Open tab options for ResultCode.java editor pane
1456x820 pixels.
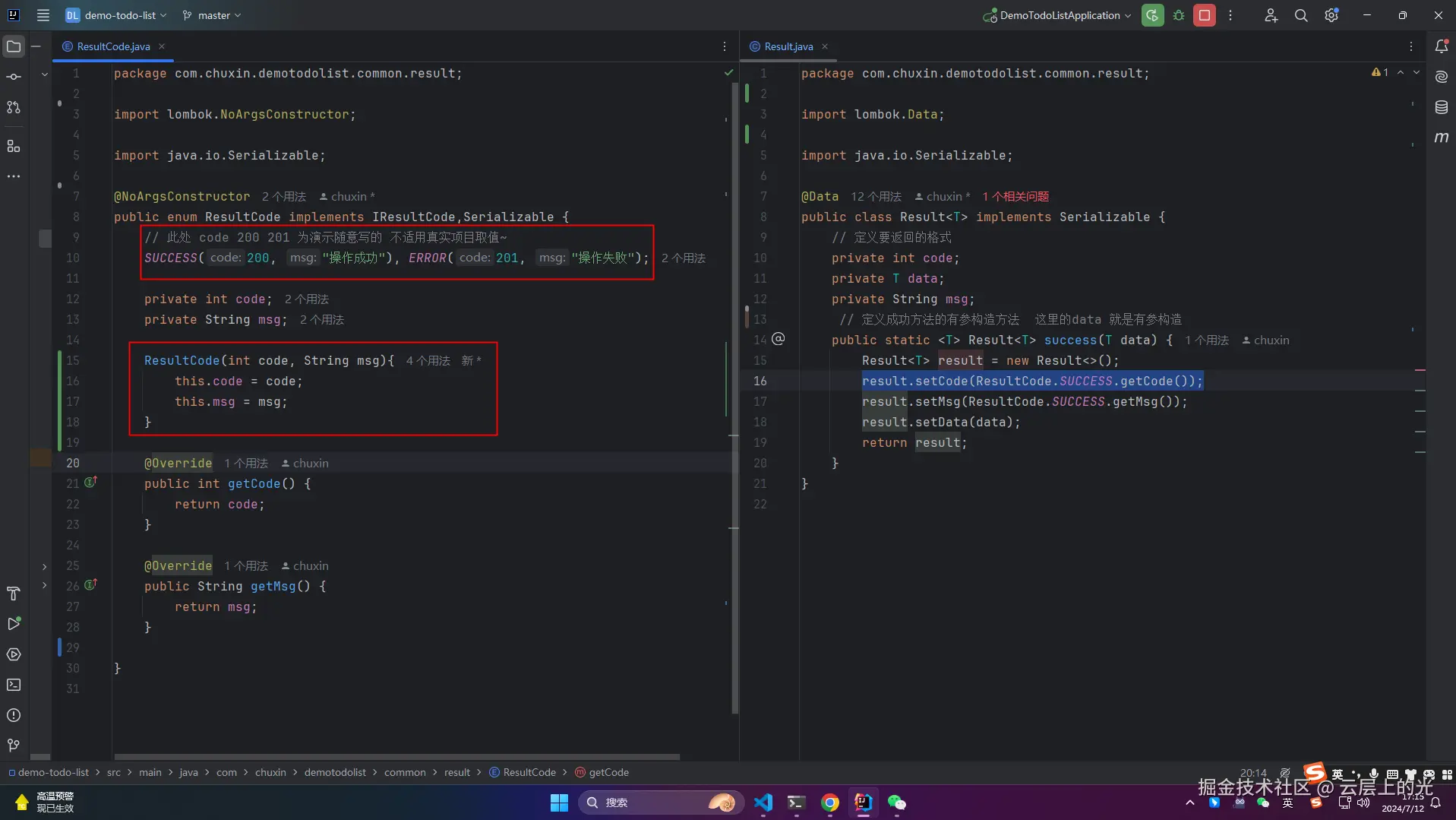pos(725,46)
